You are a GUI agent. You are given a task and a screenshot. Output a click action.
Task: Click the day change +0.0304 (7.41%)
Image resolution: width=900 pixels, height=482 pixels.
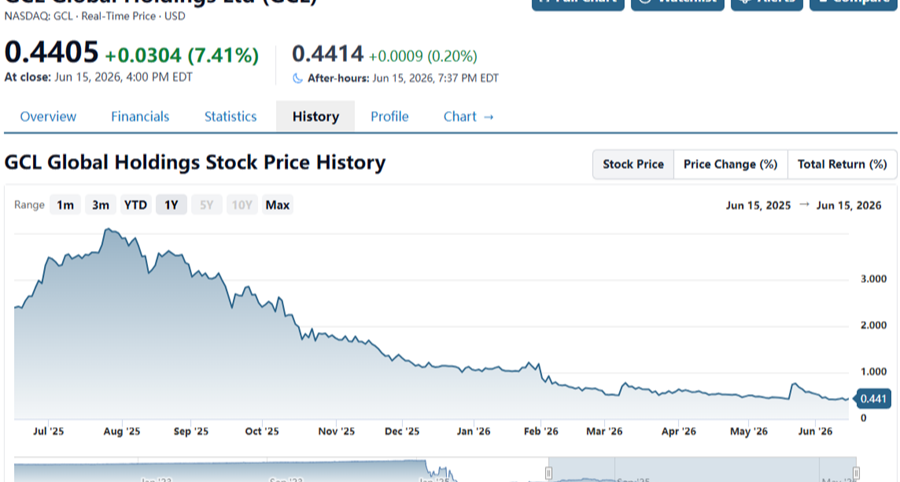(x=182, y=55)
